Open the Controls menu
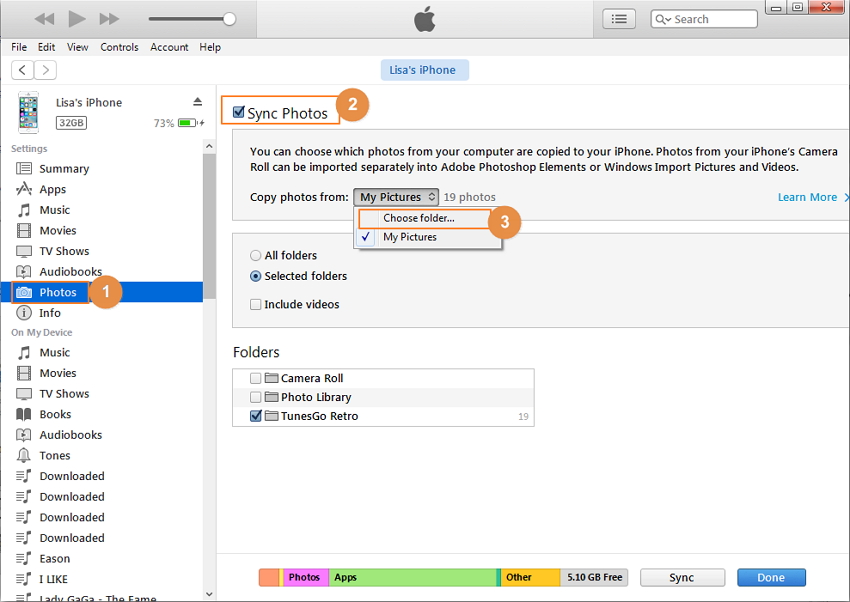The width and height of the screenshot is (850, 602). 119,47
